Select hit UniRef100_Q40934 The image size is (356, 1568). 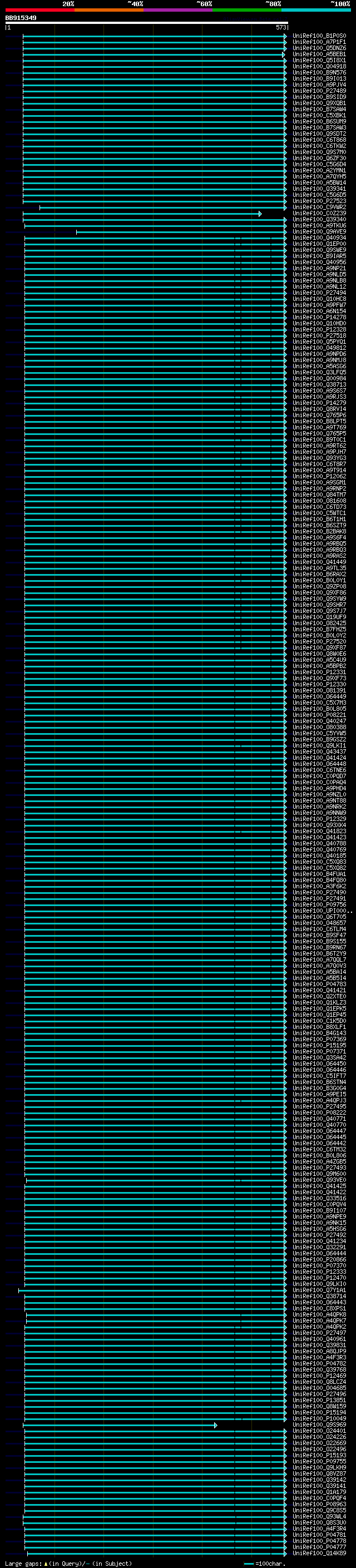tap(319, 238)
